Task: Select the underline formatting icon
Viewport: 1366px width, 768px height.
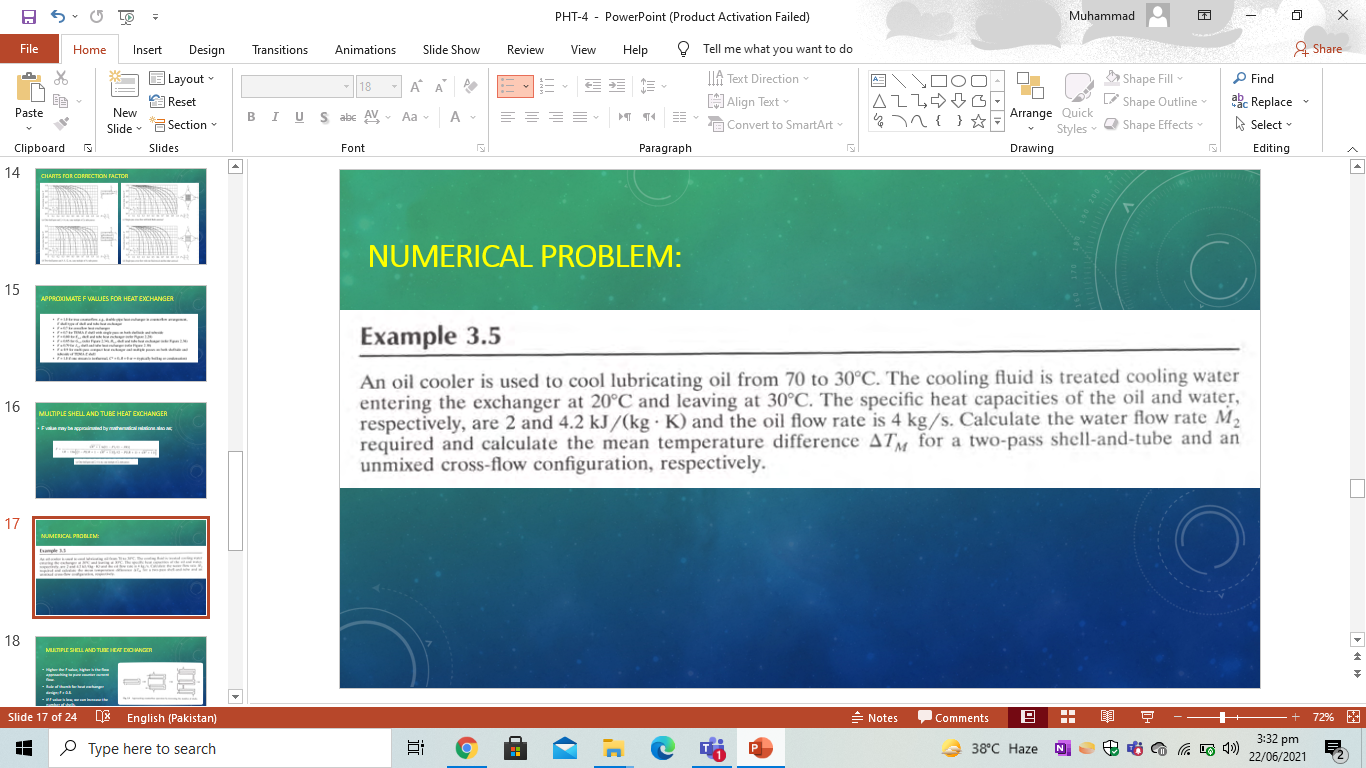Action: click(297, 117)
